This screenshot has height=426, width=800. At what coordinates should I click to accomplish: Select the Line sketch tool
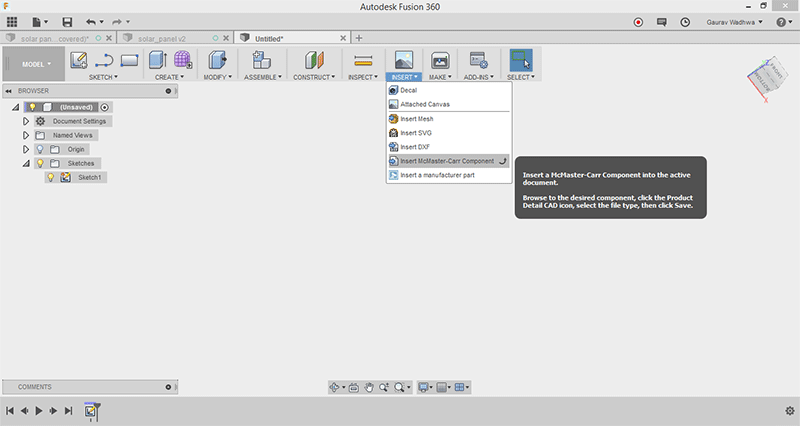pos(104,61)
